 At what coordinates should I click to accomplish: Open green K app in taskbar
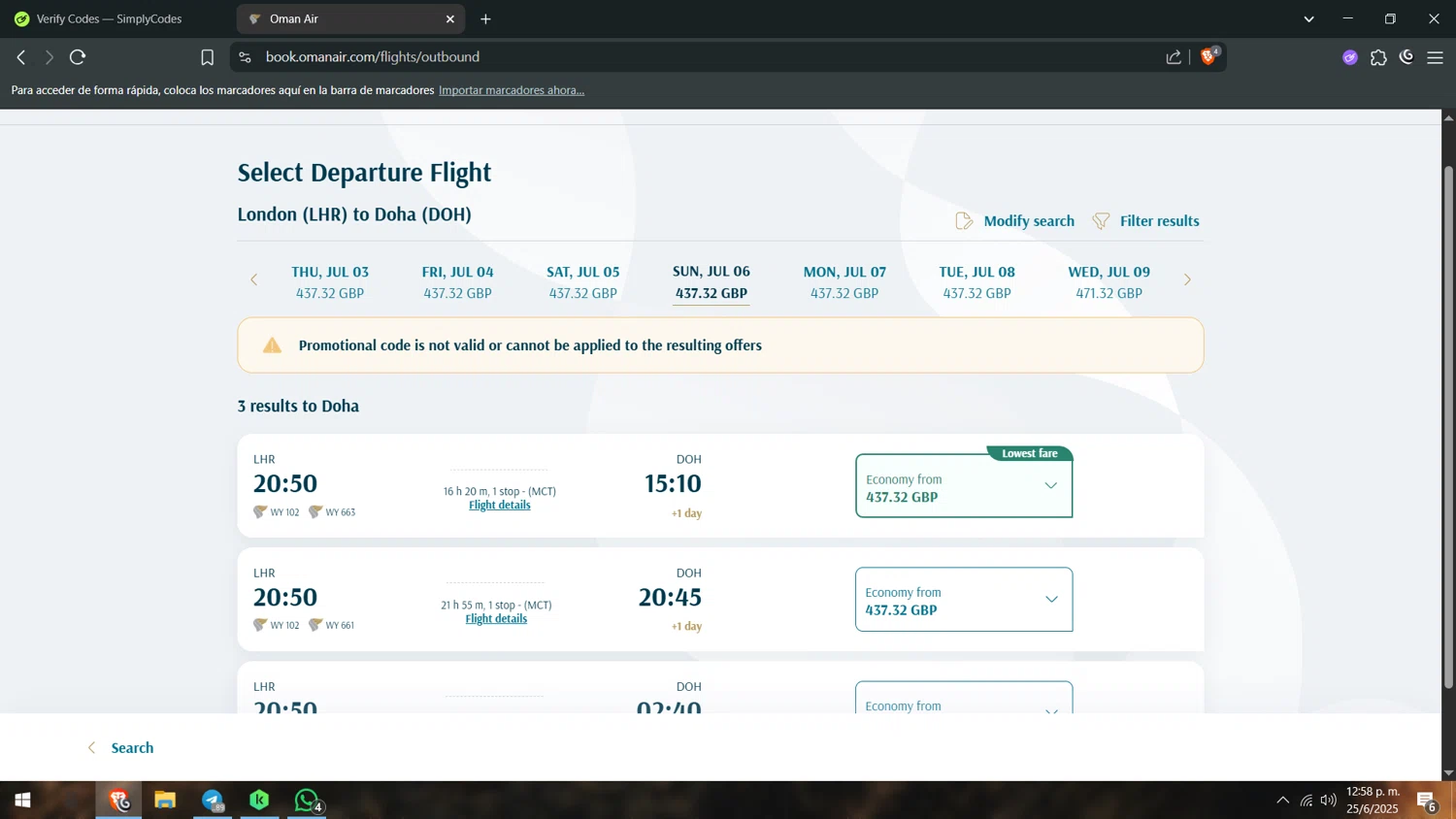(x=259, y=801)
